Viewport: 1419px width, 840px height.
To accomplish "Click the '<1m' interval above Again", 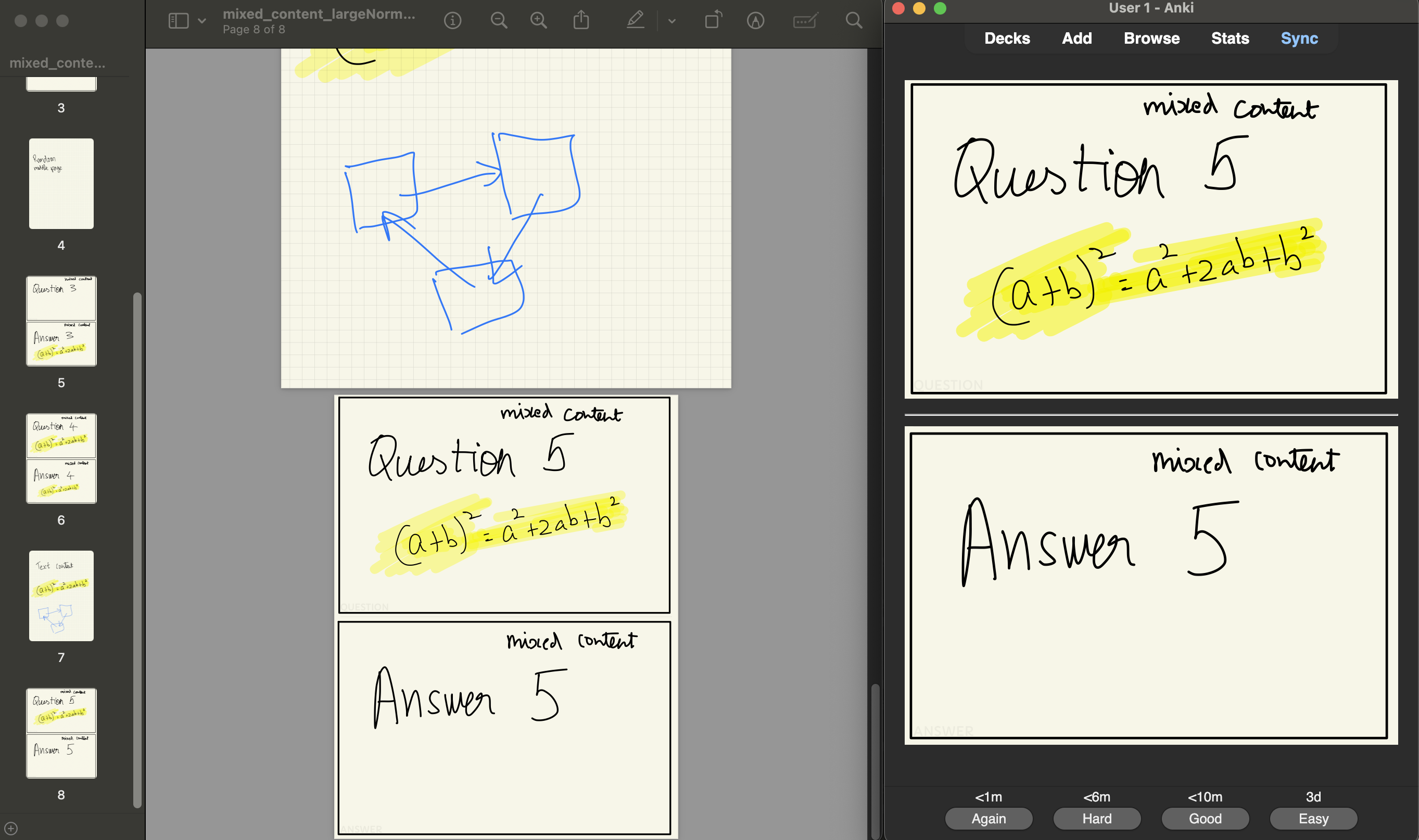I will (989, 797).
